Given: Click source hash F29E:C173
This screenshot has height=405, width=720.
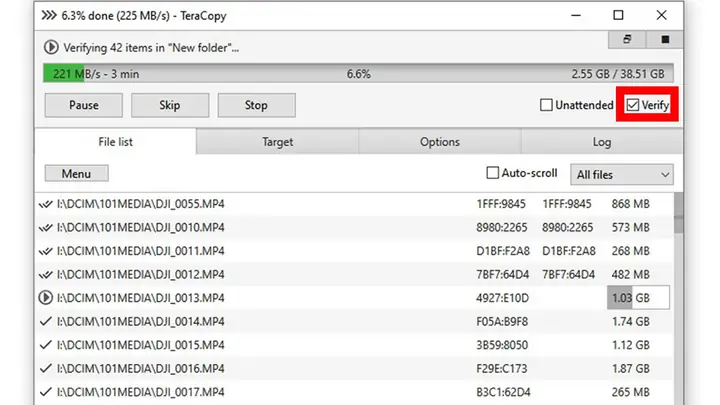Looking at the screenshot, I should tap(501, 368).
